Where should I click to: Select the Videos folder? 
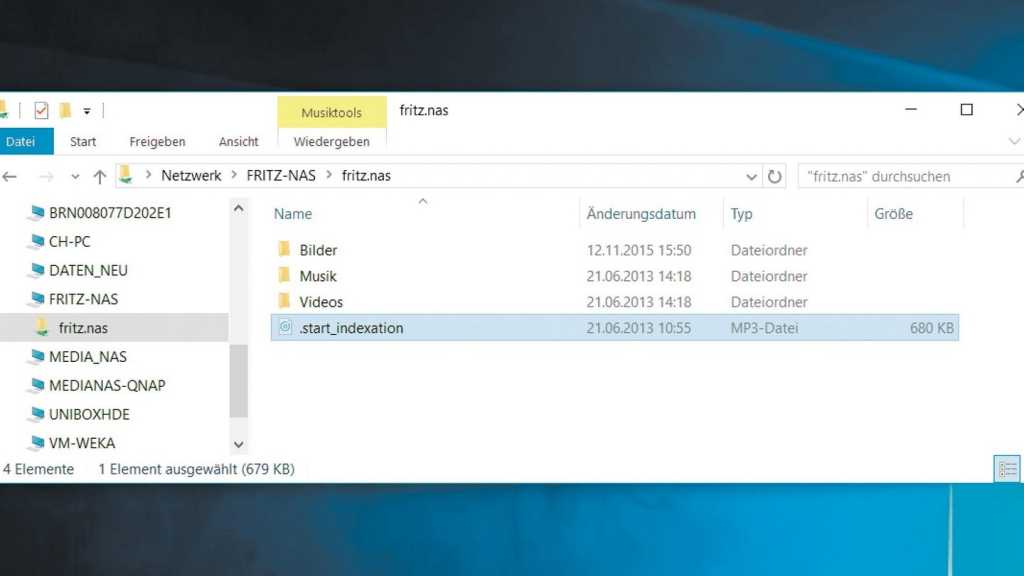(321, 302)
